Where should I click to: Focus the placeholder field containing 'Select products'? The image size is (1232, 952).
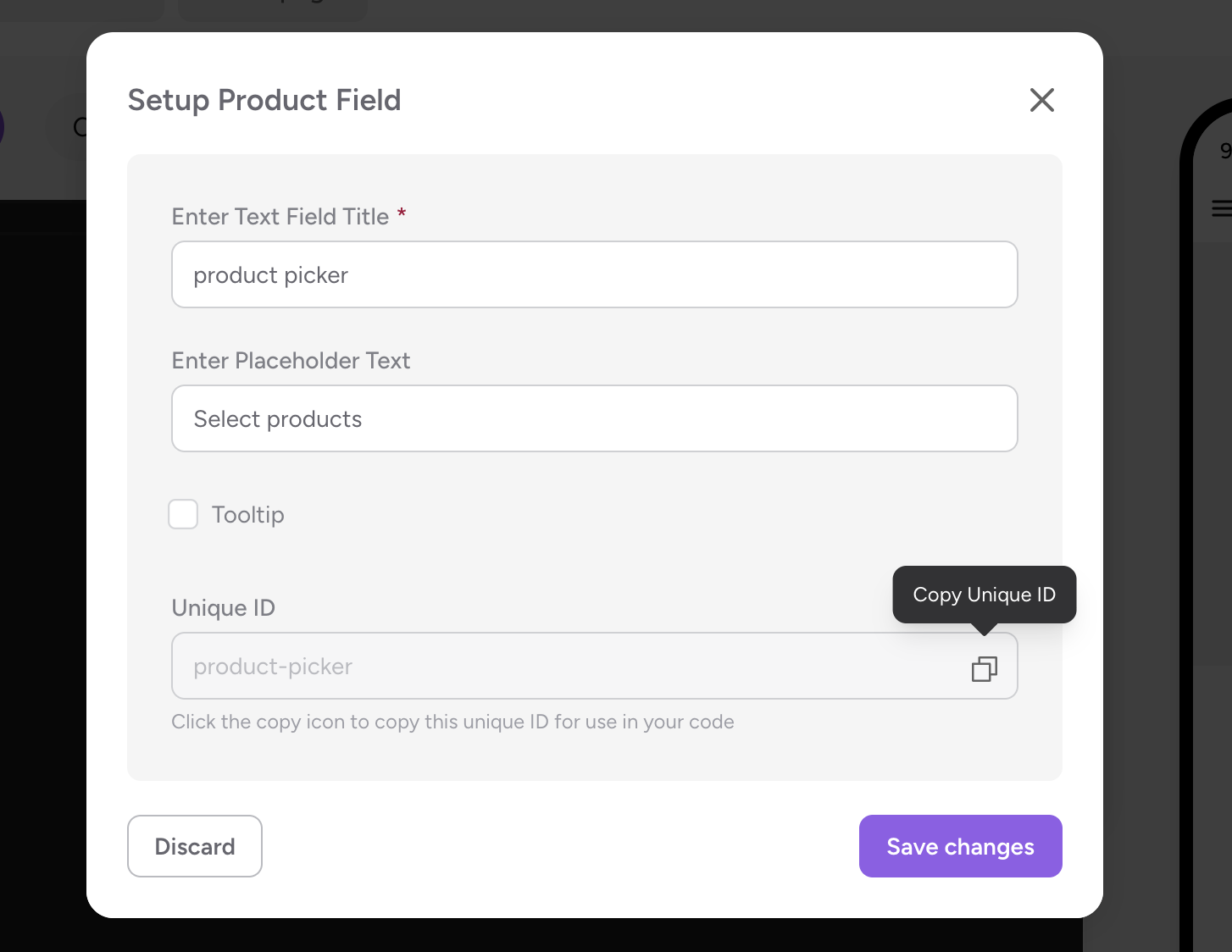594,418
